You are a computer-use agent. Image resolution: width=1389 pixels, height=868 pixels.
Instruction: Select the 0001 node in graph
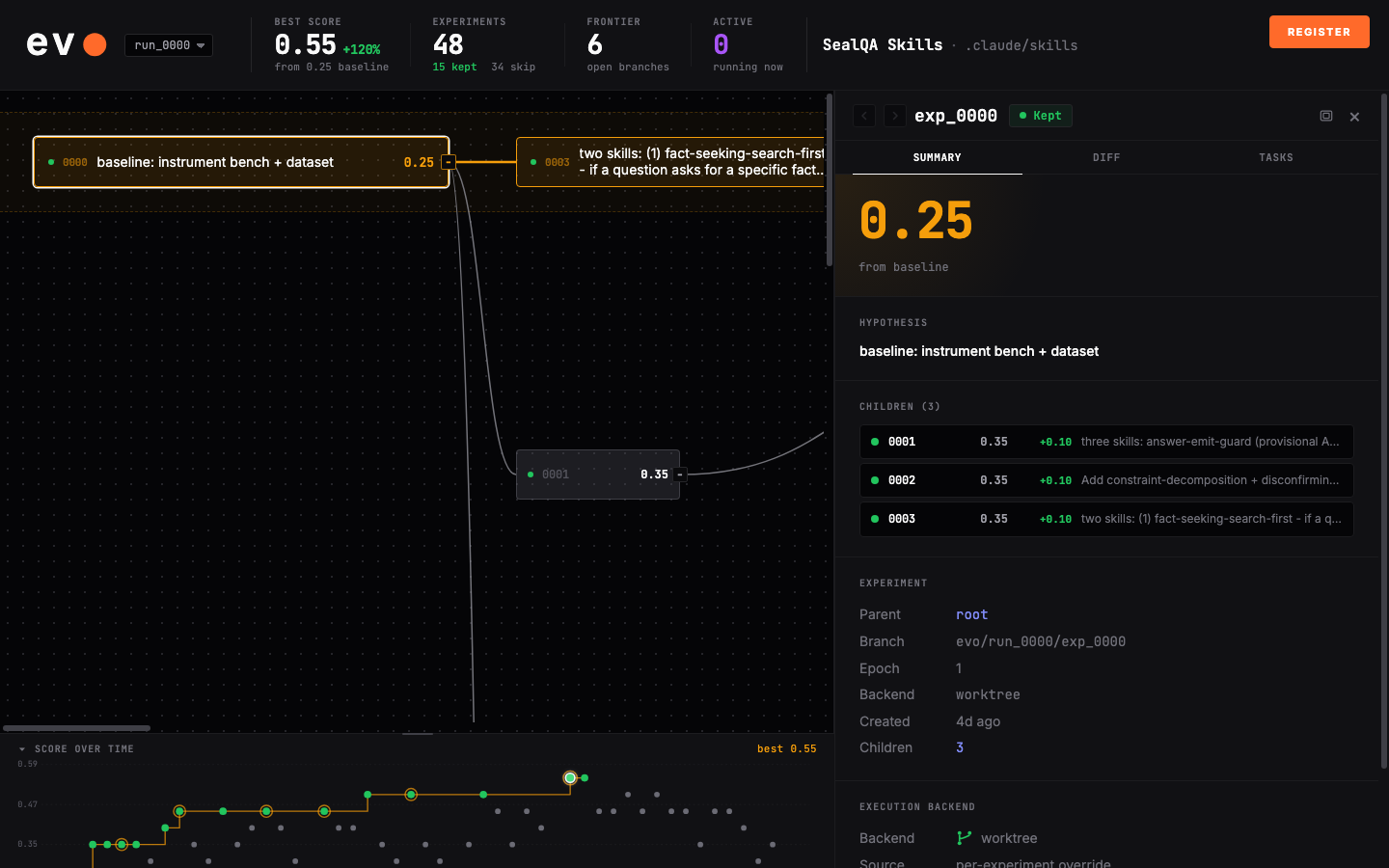pyautogui.click(x=597, y=475)
